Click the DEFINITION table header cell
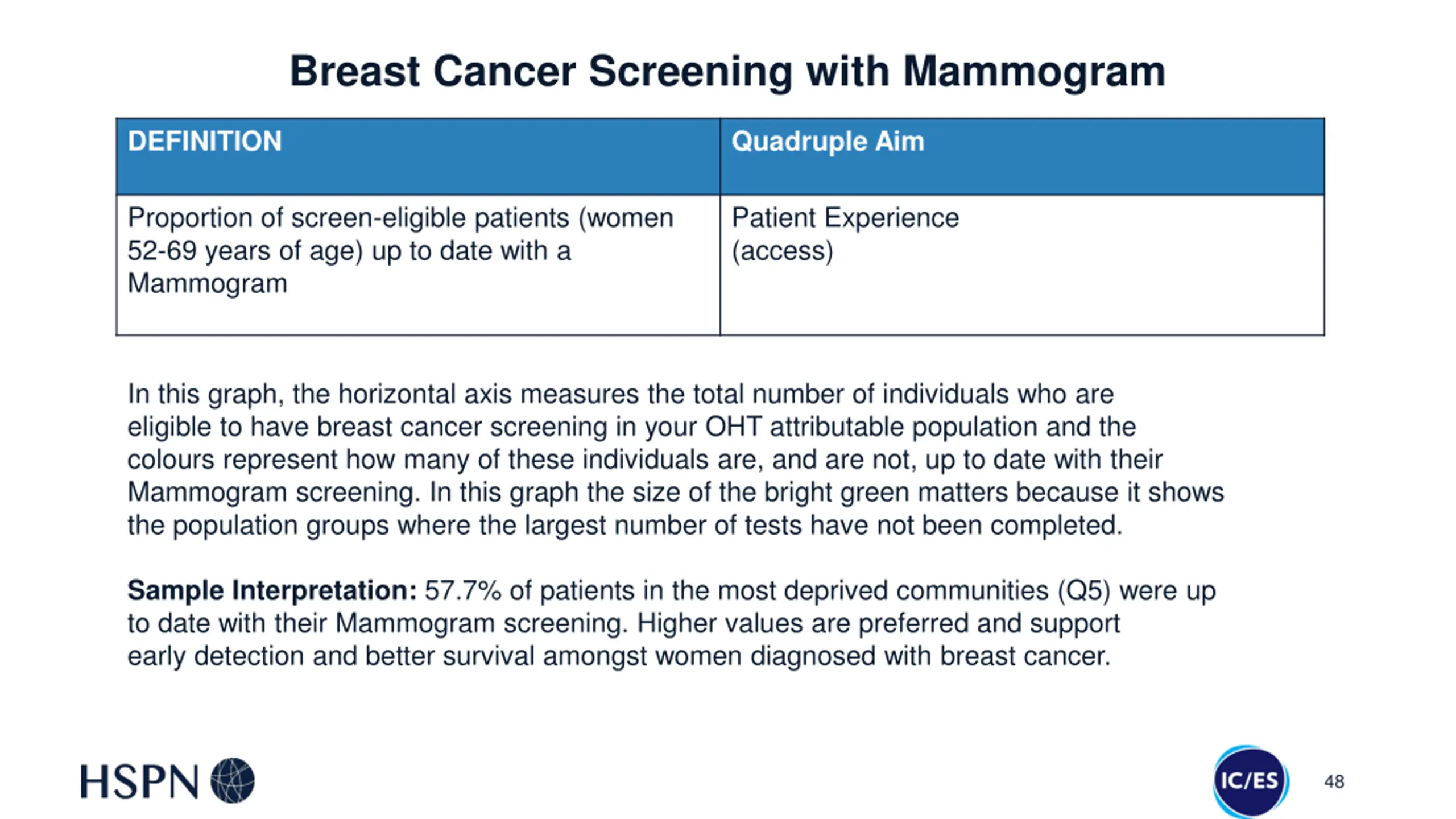The height and width of the screenshot is (819, 1456). click(418, 156)
